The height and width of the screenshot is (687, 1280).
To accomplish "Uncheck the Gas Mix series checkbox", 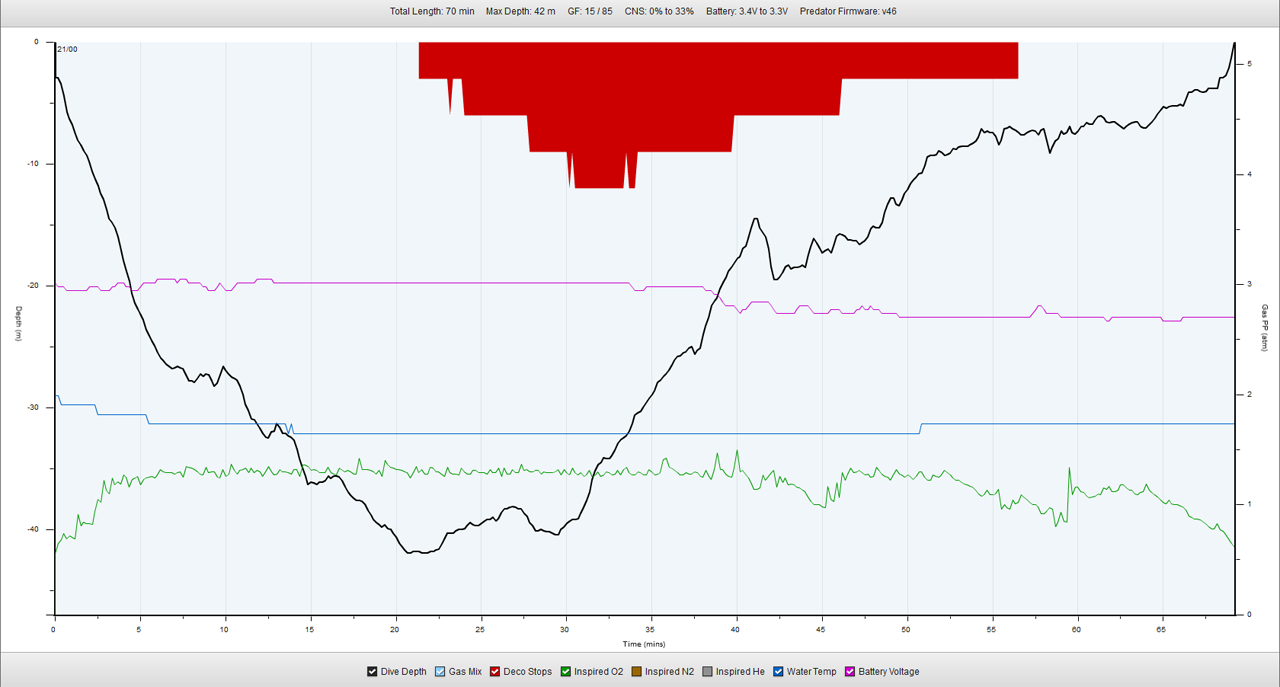I will pyautogui.click(x=440, y=672).
